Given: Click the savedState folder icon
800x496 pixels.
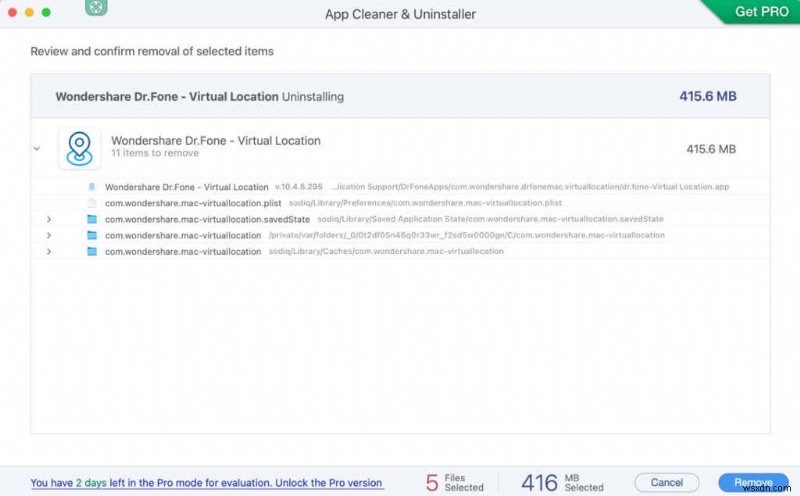Looking at the screenshot, I should coord(92,219).
